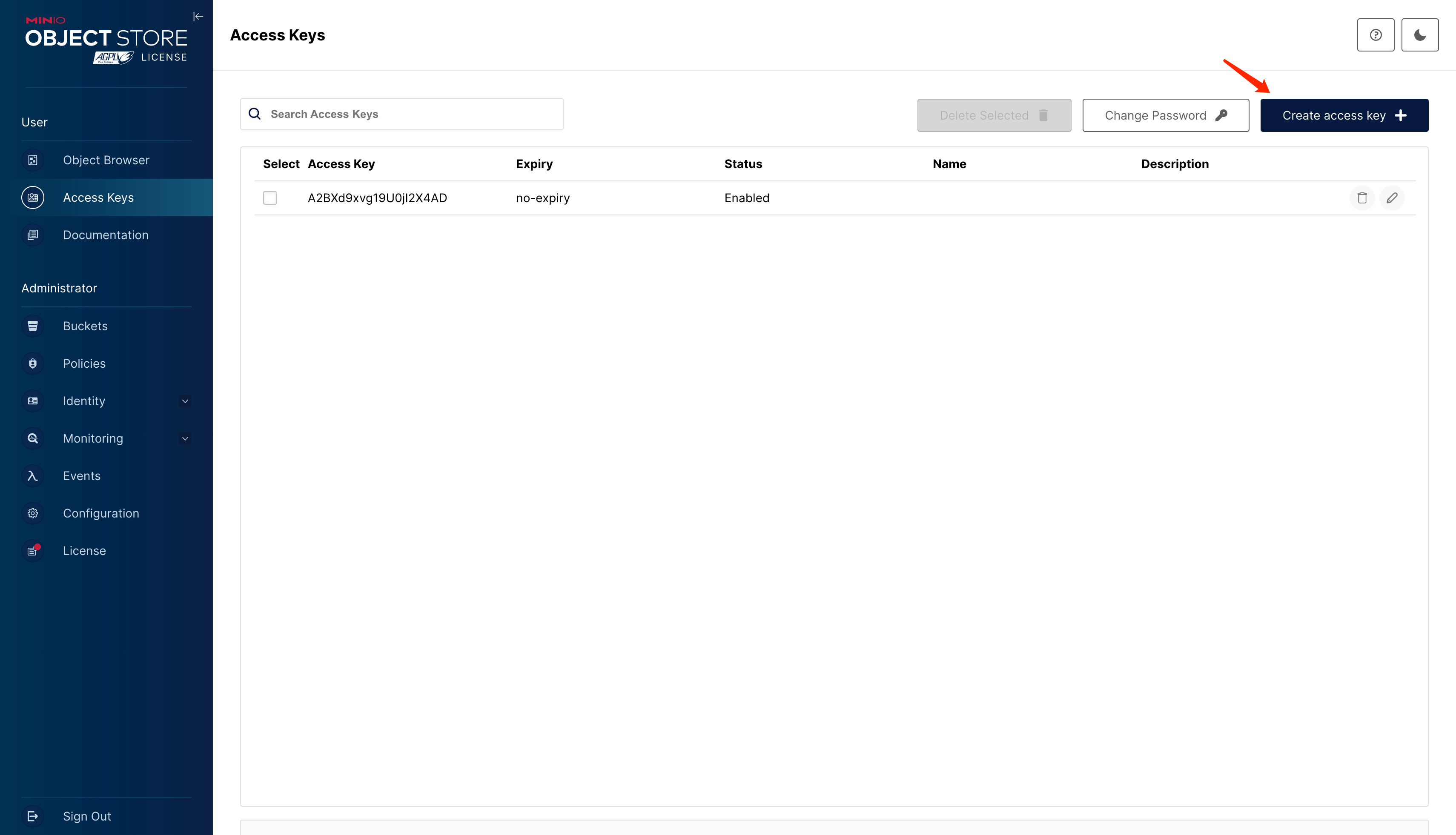Open the Events page

pyautogui.click(x=106, y=476)
